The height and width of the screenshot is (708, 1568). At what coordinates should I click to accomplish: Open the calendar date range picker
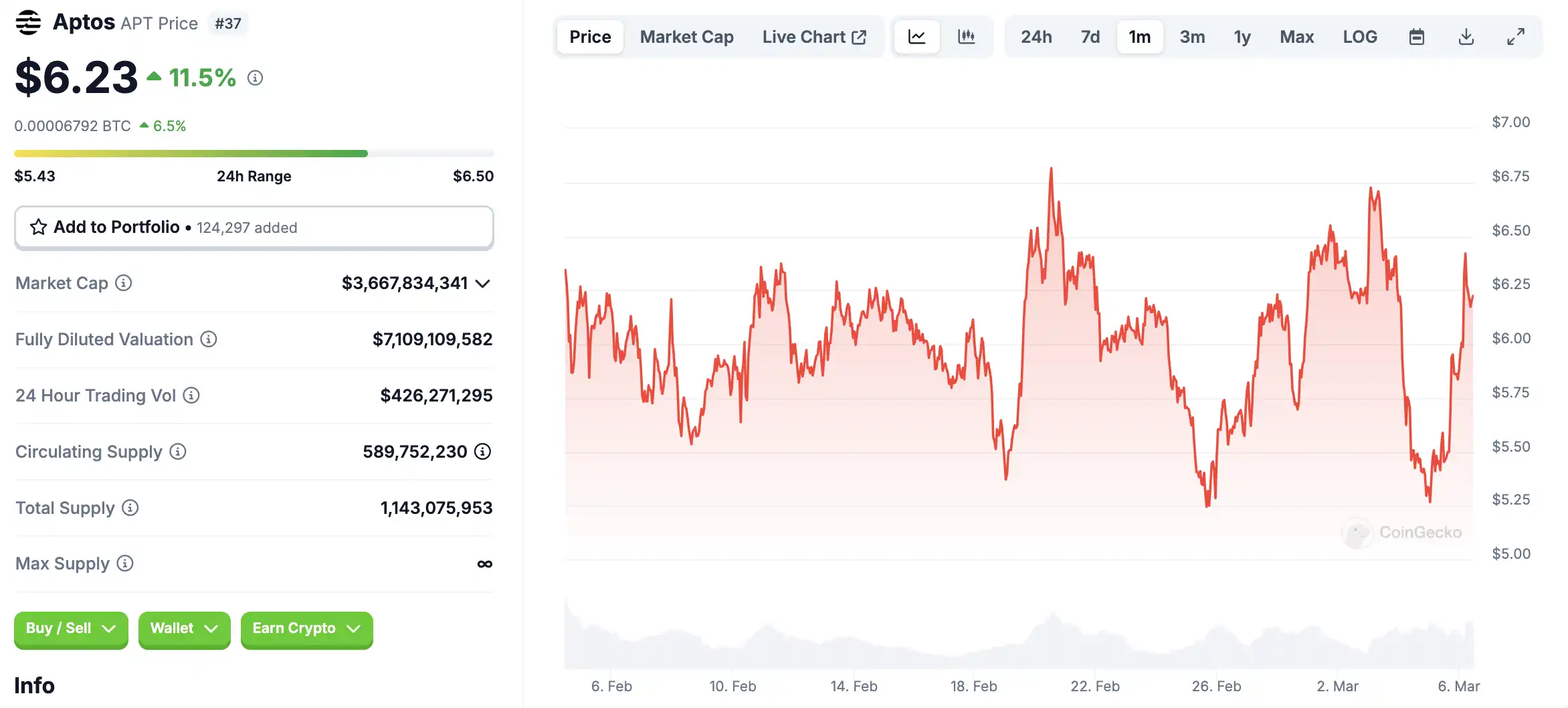click(1416, 37)
